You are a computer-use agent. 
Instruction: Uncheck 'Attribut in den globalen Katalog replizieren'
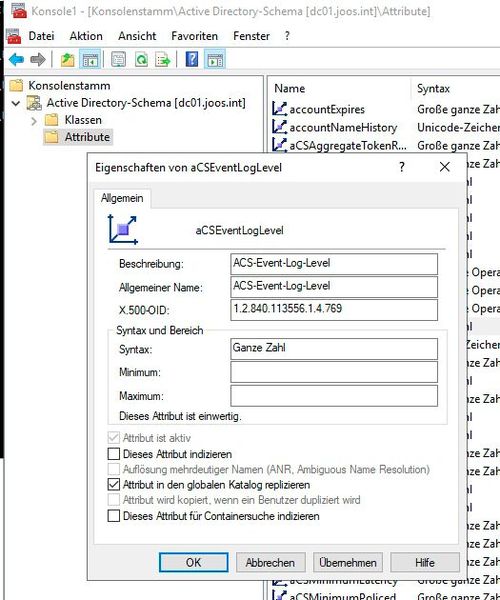114,485
